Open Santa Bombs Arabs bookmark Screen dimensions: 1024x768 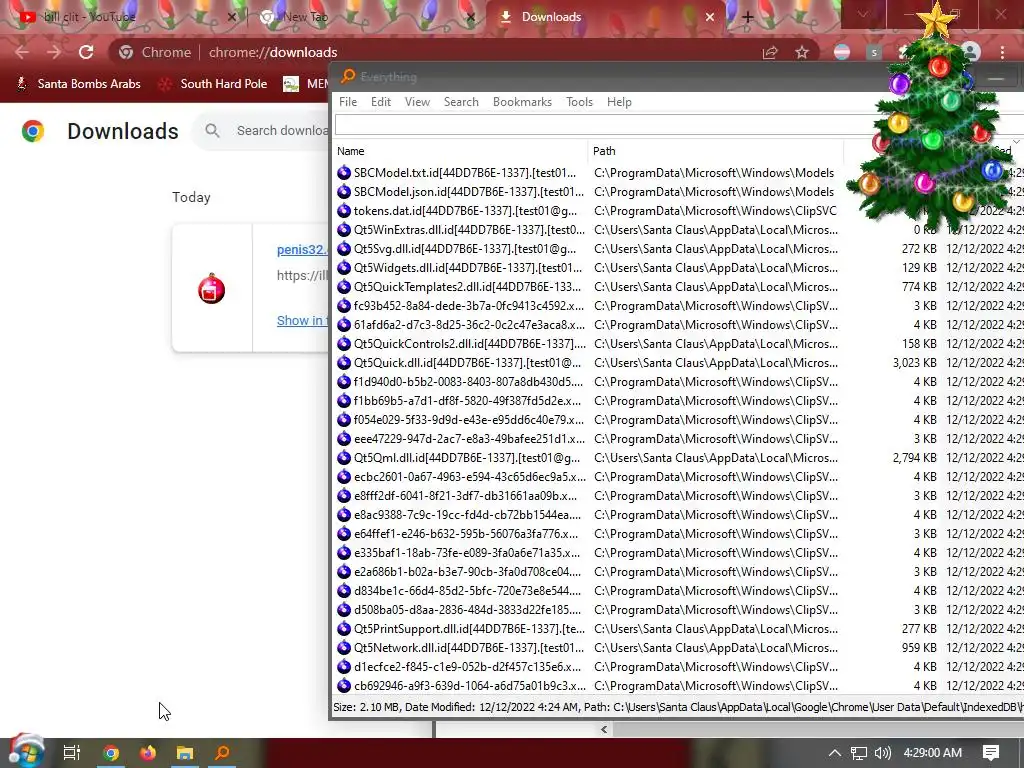tap(78, 84)
